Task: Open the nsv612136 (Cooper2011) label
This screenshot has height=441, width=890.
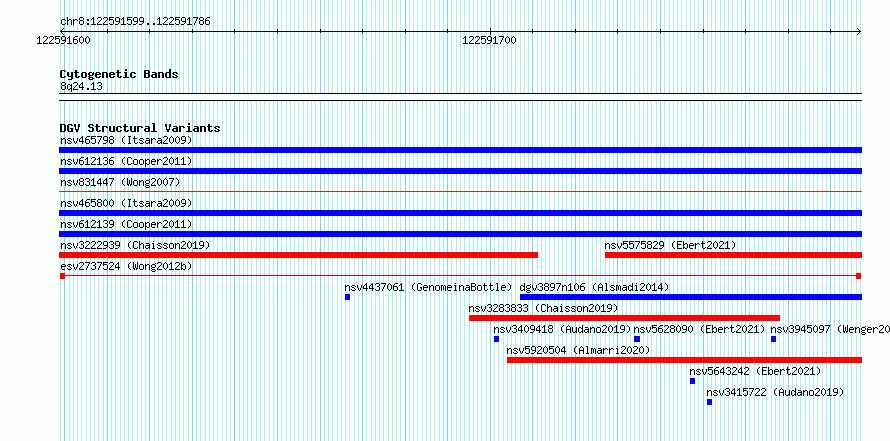Action: pyautogui.click(x=126, y=161)
